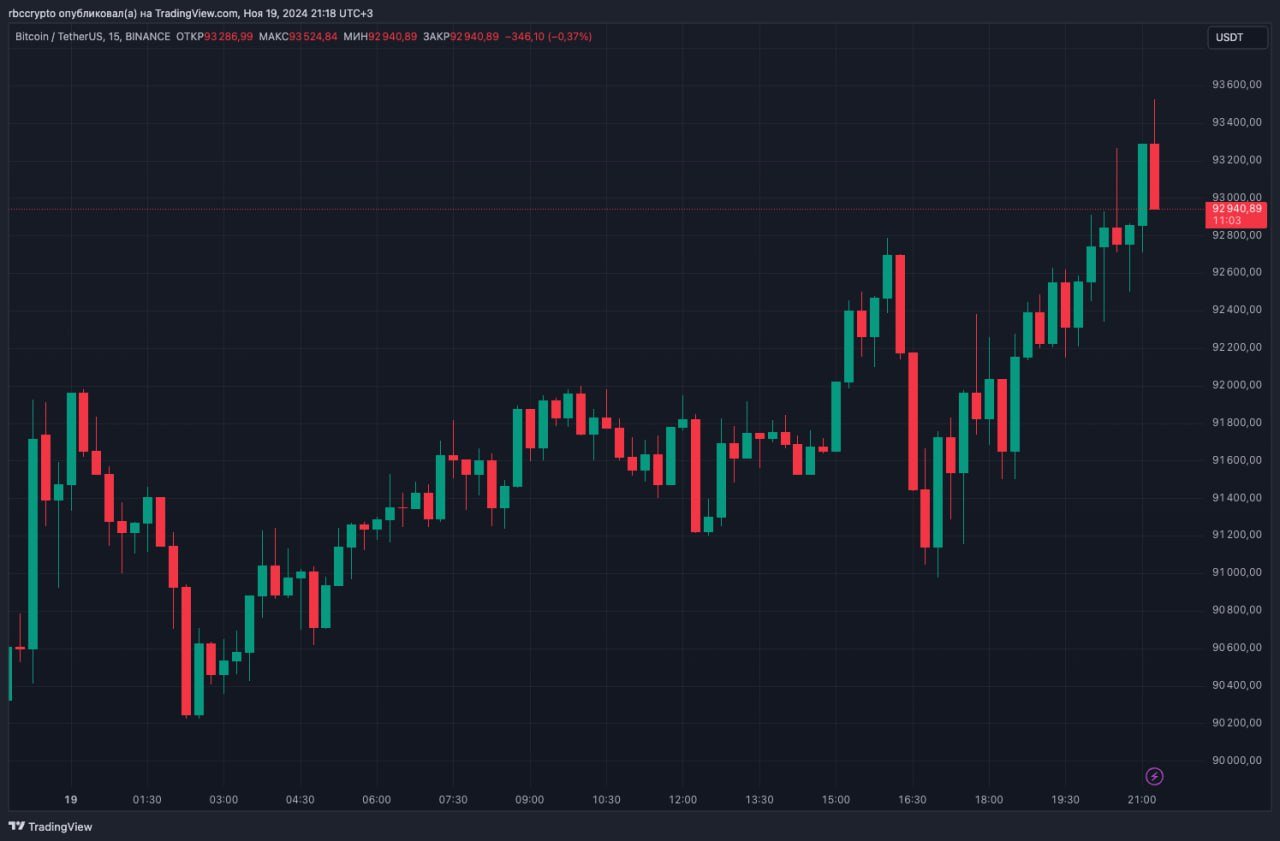Click the 19:30 time axis label
1280x841 pixels.
pyautogui.click(x=1065, y=800)
